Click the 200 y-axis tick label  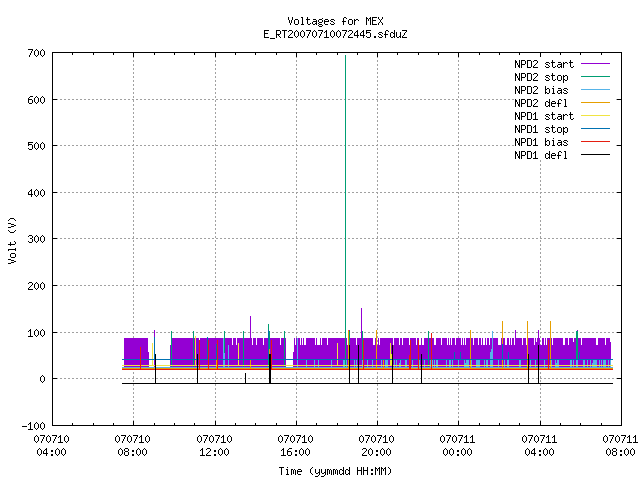(36, 286)
